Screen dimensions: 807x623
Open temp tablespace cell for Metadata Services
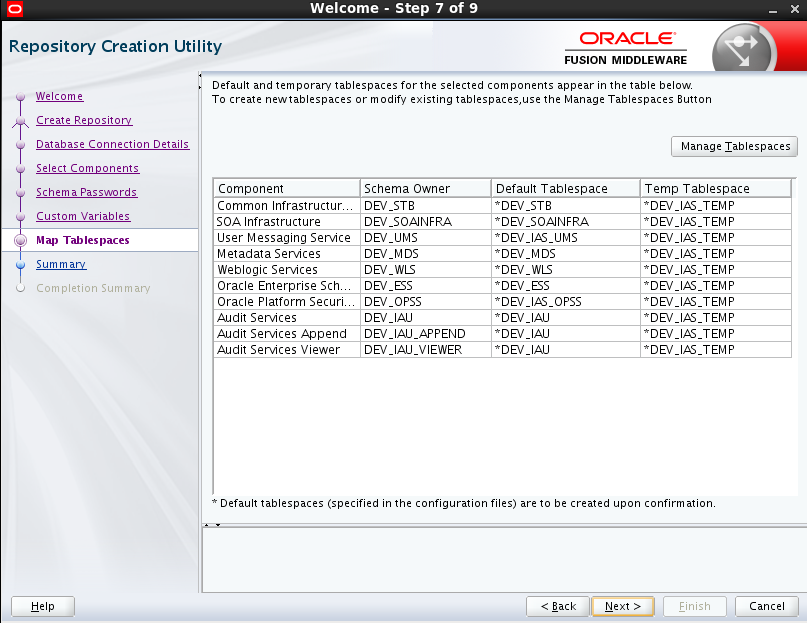716,254
